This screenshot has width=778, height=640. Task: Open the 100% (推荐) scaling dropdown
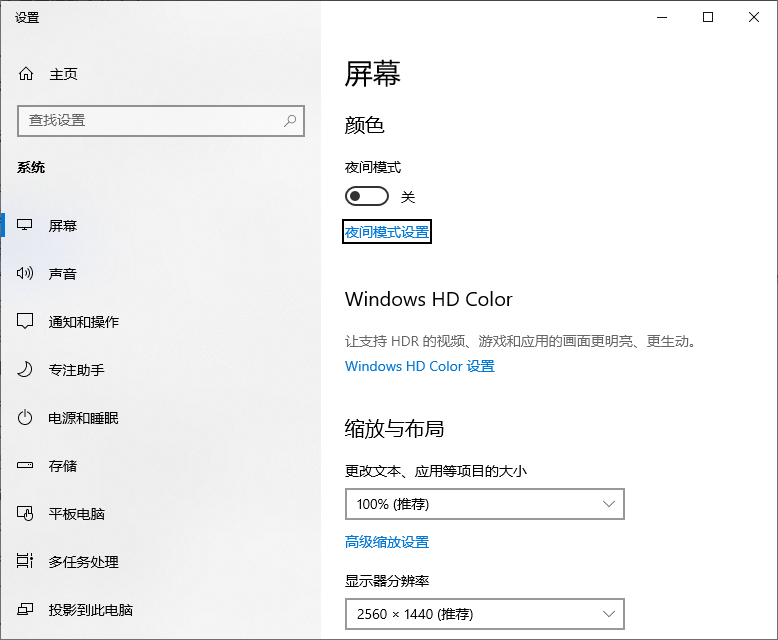[484, 504]
